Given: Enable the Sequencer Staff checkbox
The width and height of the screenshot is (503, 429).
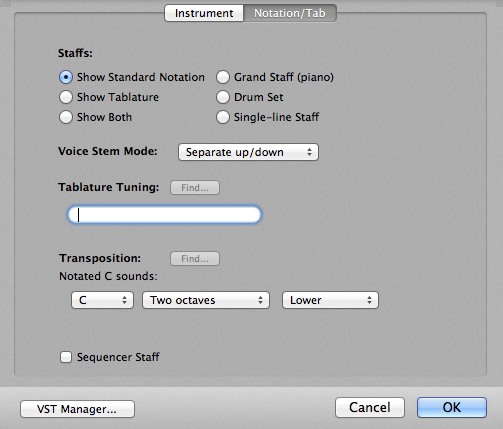Looking at the screenshot, I should (x=66, y=357).
